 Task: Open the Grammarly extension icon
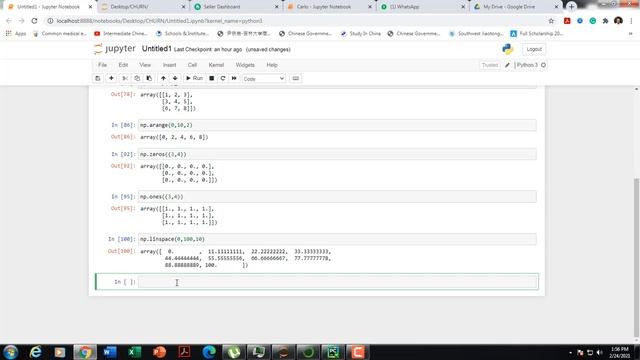tap(593, 21)
